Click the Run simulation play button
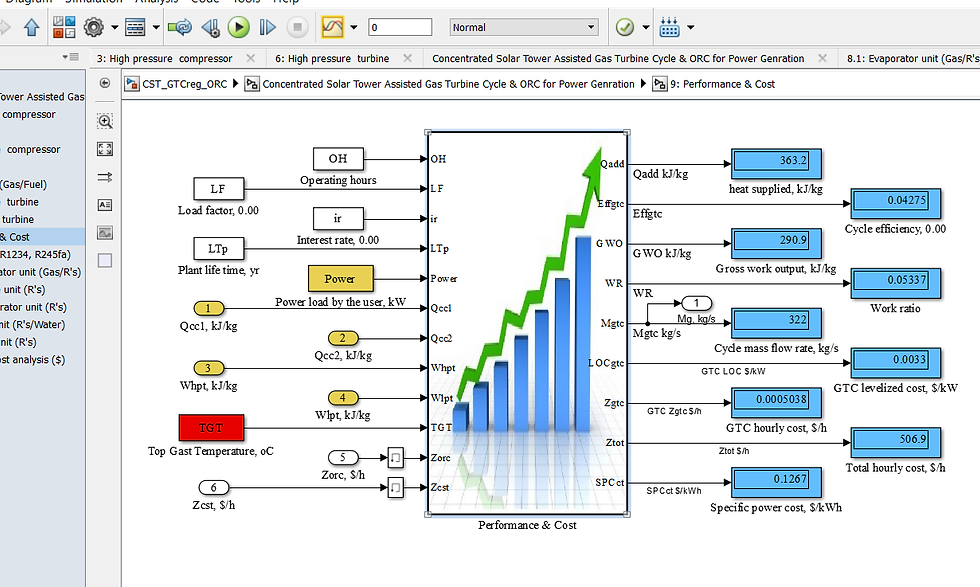980x587 pixels. (x=238, y=27)
